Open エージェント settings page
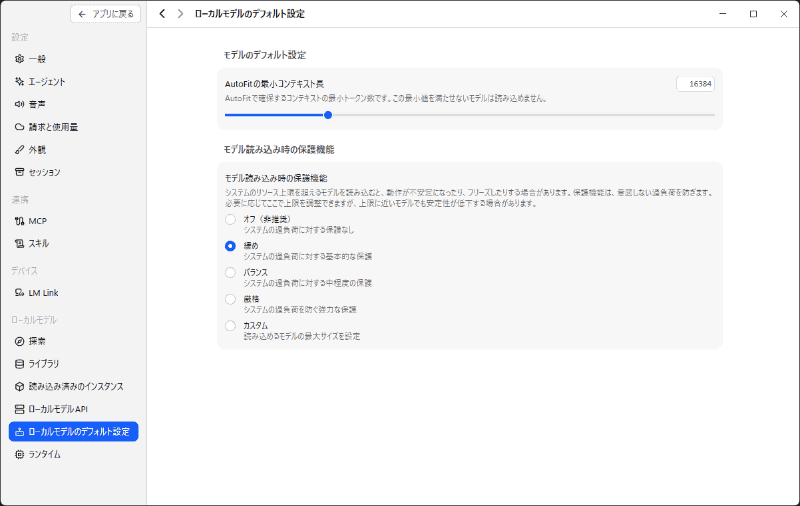Screen dimensions: 800x506 [73, 82]
